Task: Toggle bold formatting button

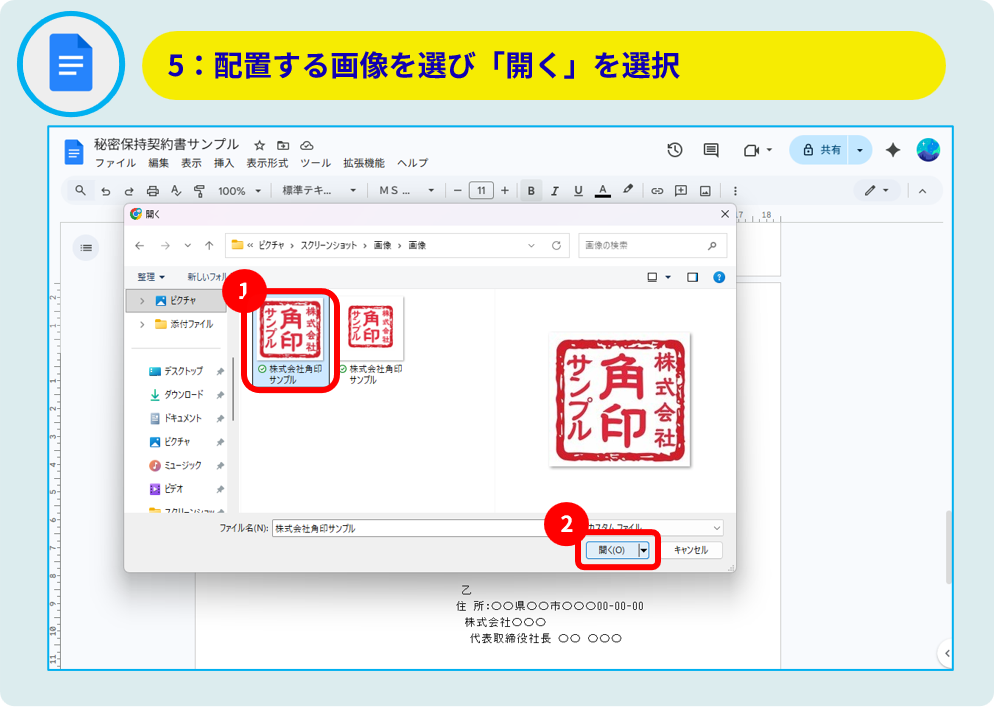Action: [x=531, y=191]
